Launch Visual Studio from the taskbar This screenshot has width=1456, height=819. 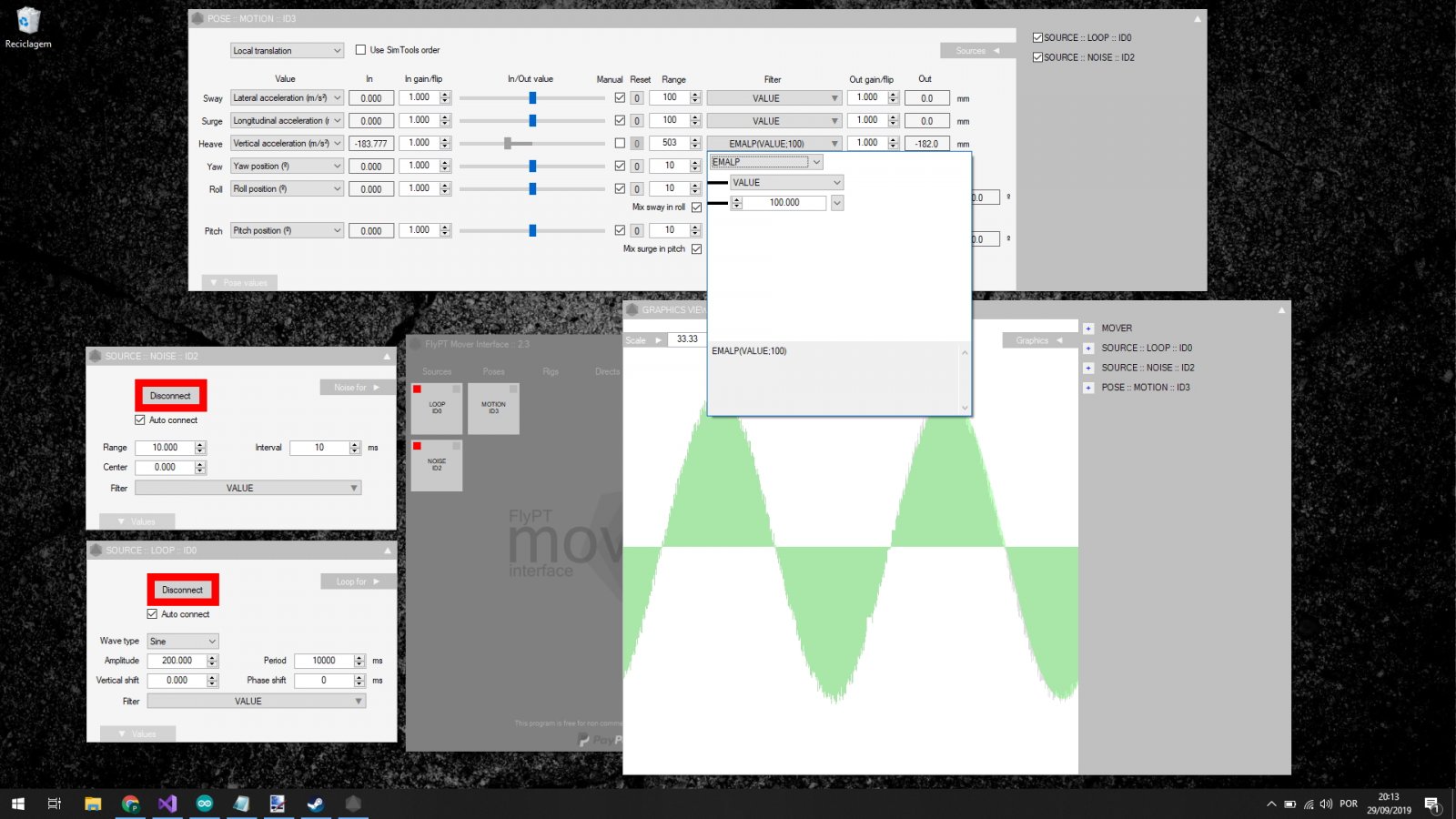[x=167, y=804]
